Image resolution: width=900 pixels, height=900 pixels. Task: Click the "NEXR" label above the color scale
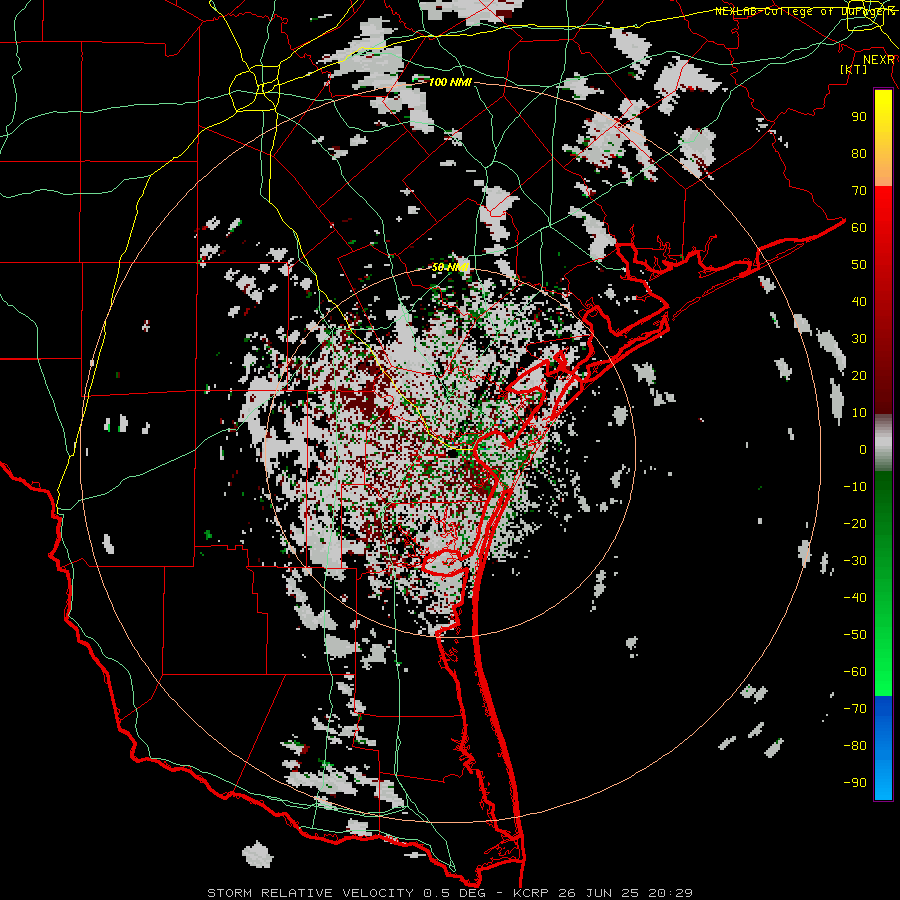[879, 59]
